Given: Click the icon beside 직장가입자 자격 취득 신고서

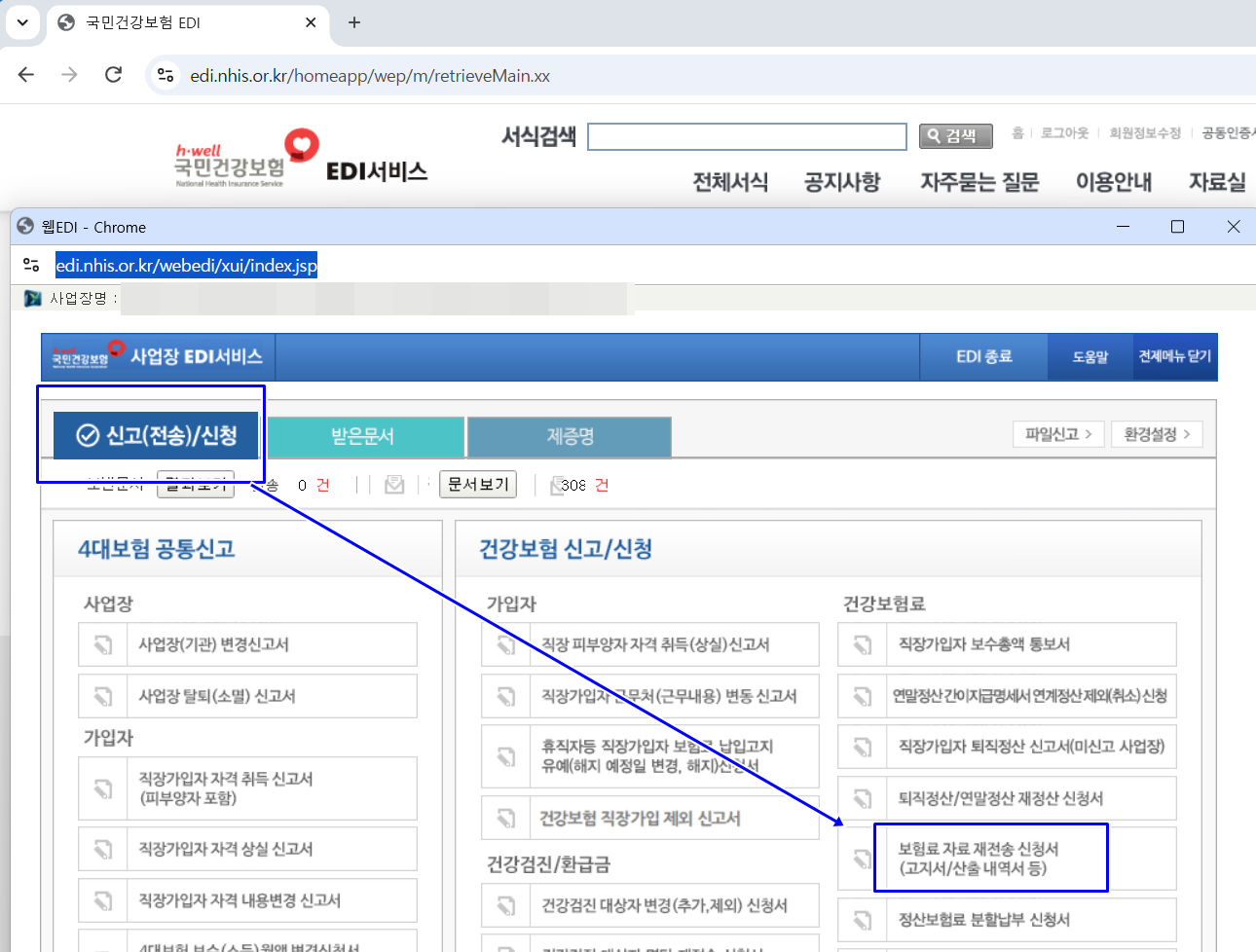Looking at the screenshot, I should coord(102,788).
